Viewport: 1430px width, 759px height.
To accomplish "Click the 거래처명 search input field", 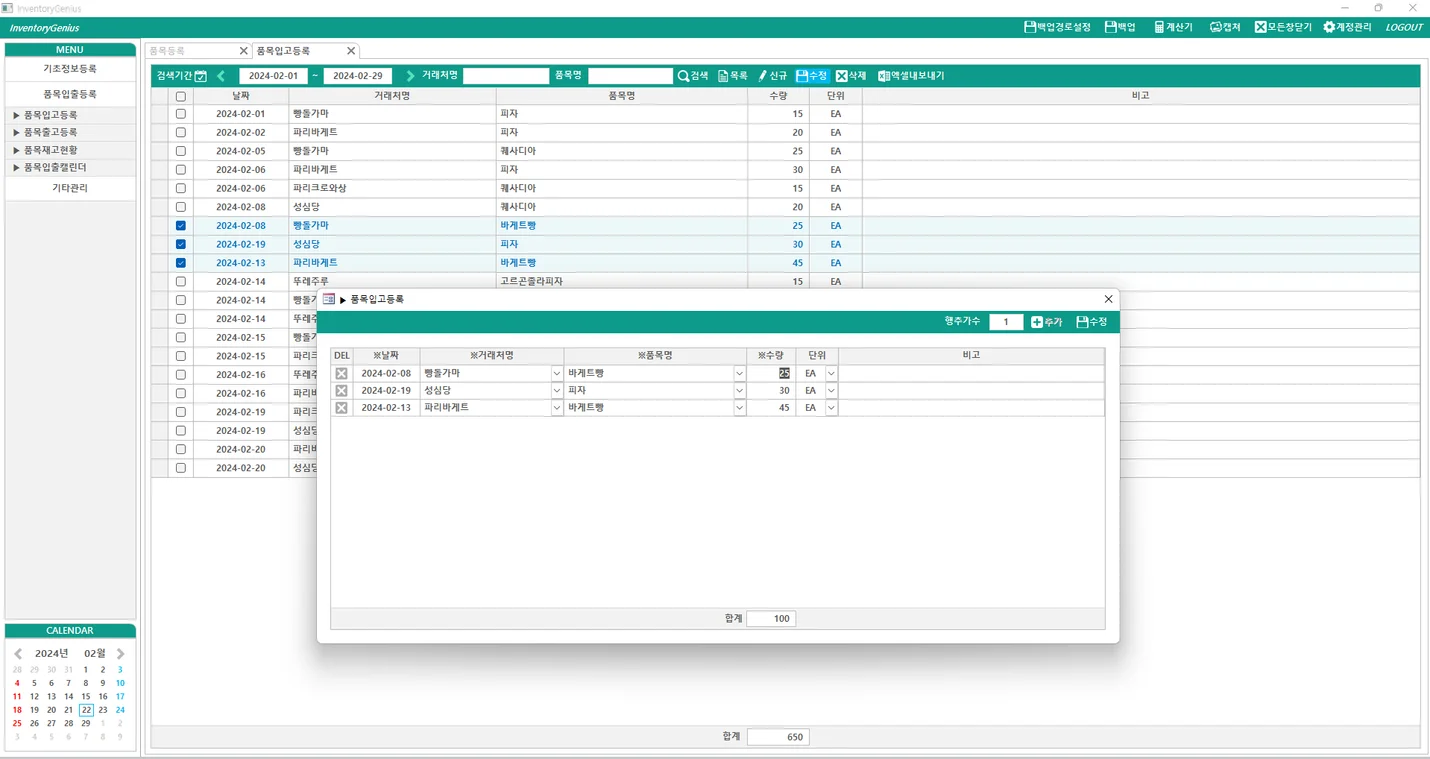I will coord(506,76).
